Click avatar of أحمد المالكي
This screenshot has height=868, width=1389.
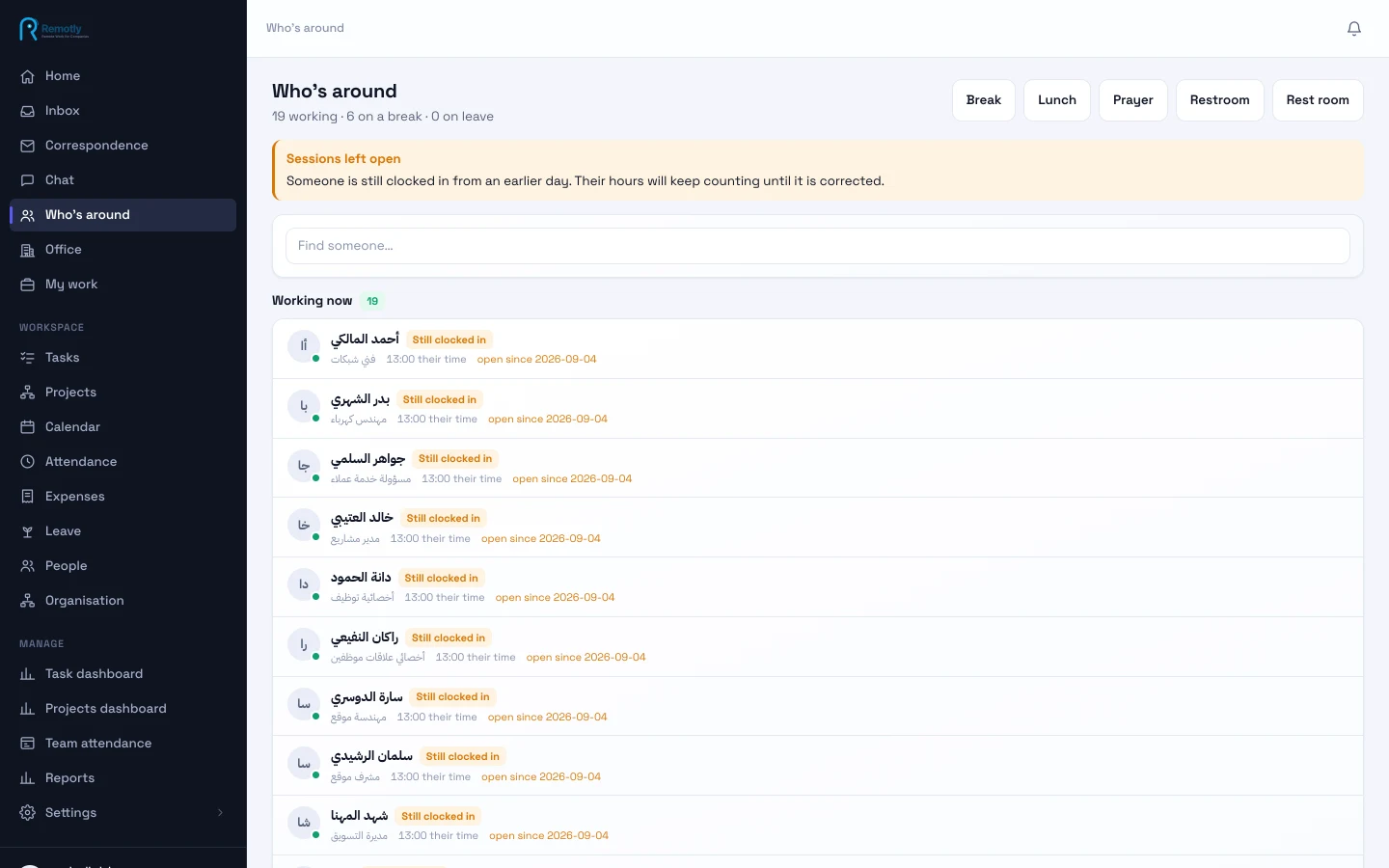[x=304, y=345]
